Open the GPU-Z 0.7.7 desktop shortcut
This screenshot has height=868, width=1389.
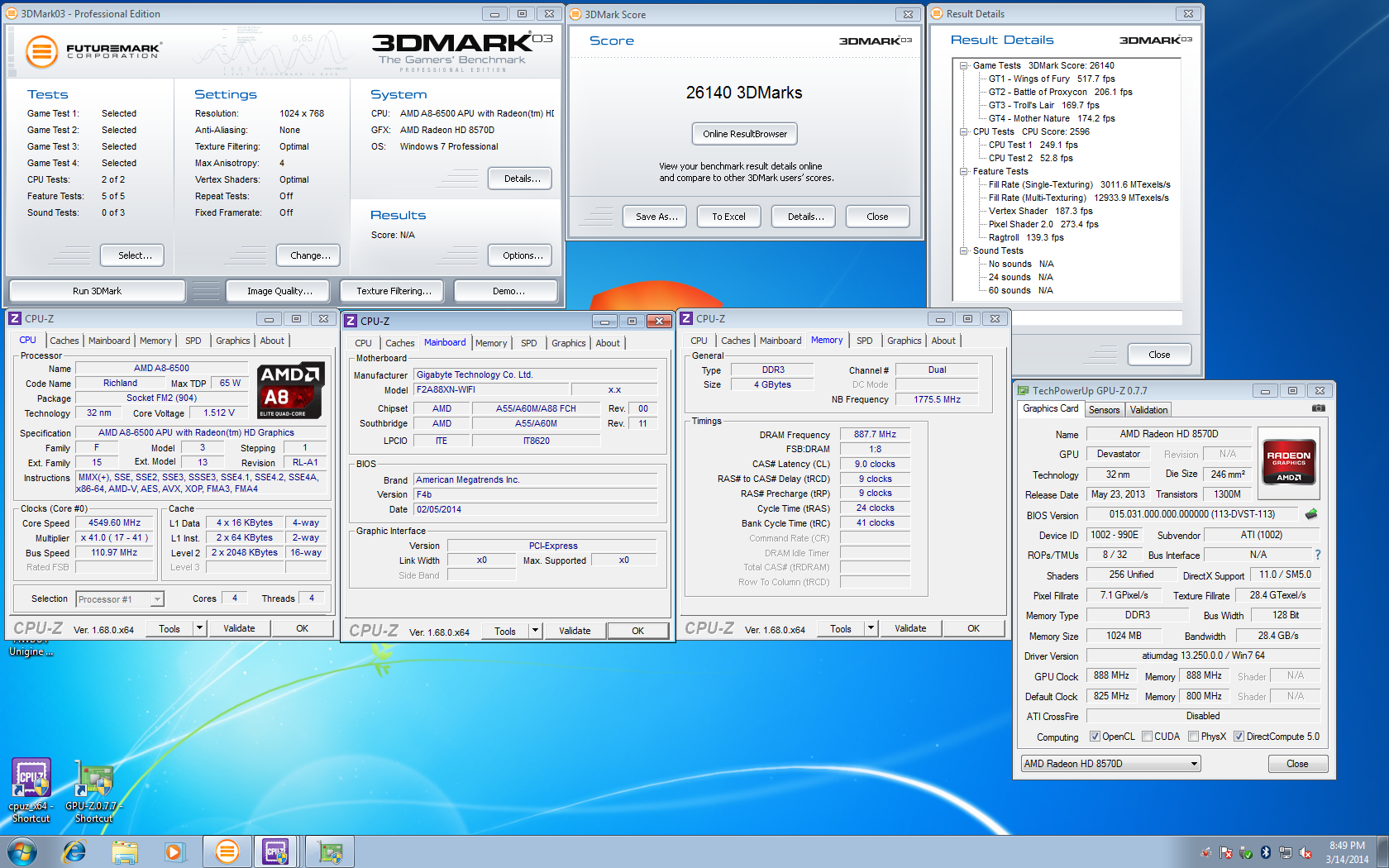click(93, 790)
